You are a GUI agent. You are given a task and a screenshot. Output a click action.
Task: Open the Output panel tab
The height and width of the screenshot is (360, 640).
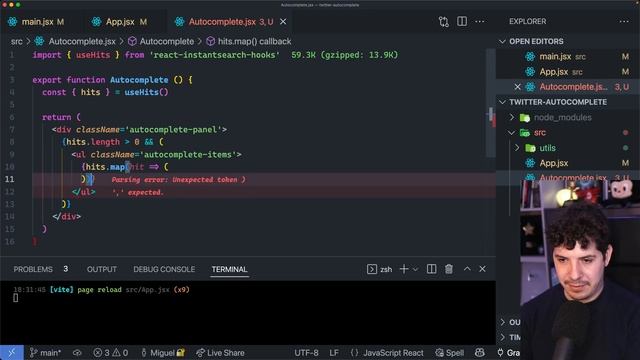(102, 269)
